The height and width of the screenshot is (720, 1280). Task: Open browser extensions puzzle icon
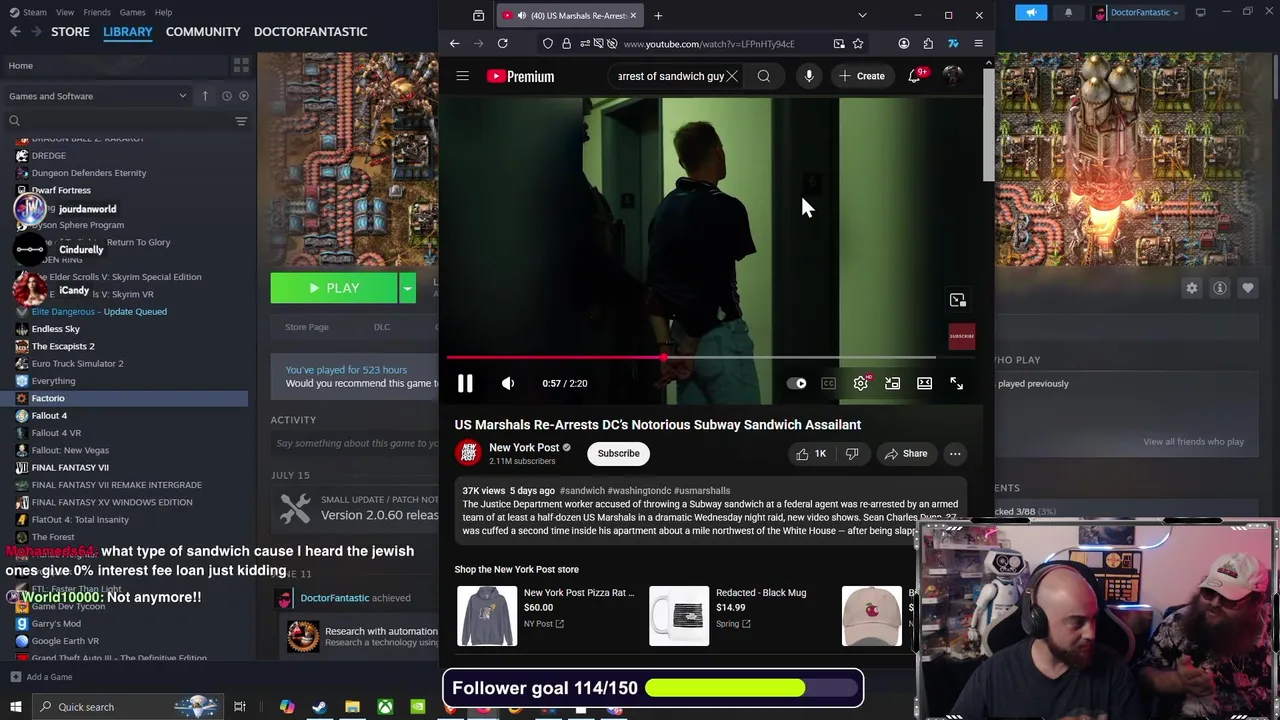point(928,43)
